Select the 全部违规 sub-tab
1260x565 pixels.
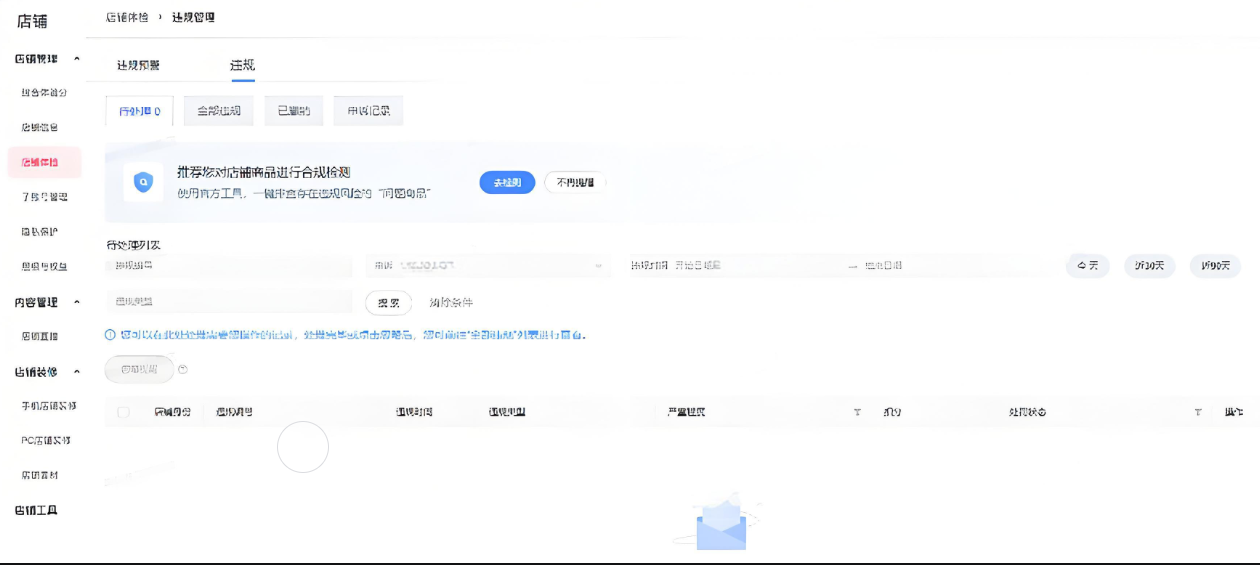(x=218, y=111)
